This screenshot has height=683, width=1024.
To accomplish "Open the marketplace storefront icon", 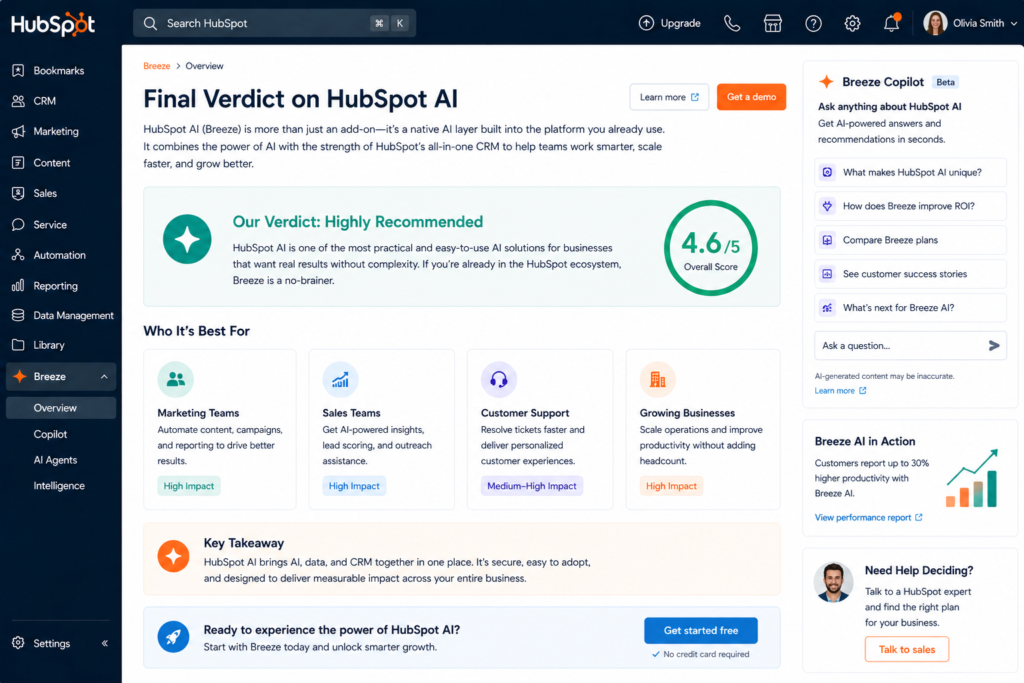I will pyautogui.click(x=773, y=24).
